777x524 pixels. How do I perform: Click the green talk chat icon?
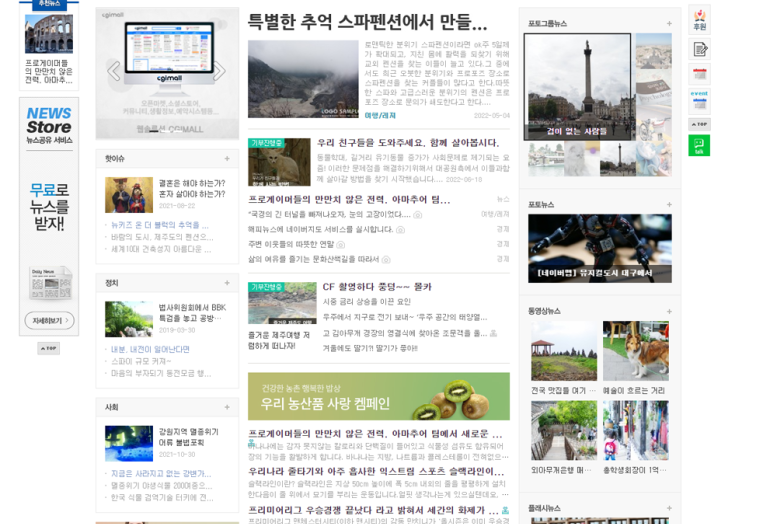699,146
